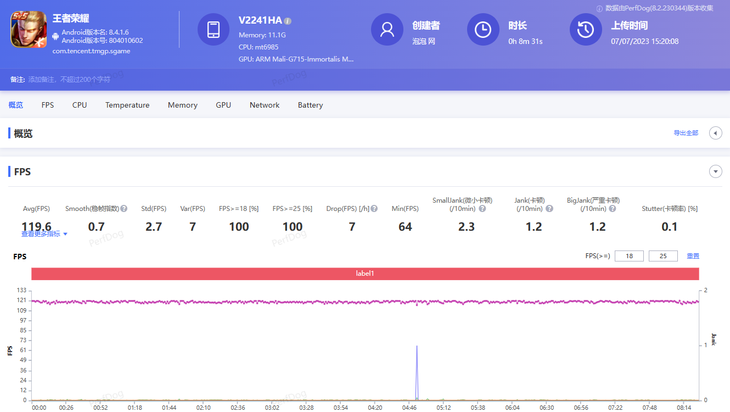Click the FPS threshold field showing 18
The height and width of the screenshot is (412, 730).
pos(629,256)
